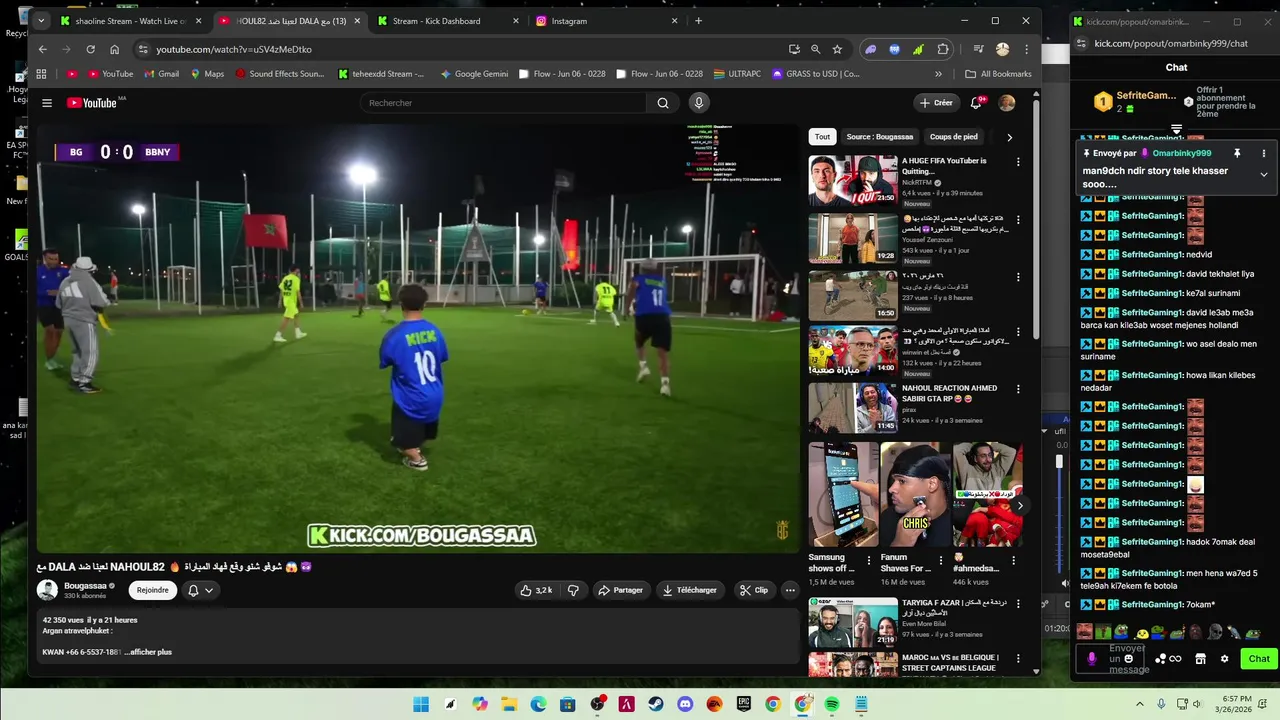Open options for A HUGE FIFA YouTuber video
This screenshot has height=720, width=1280.
click(1018, 162)
